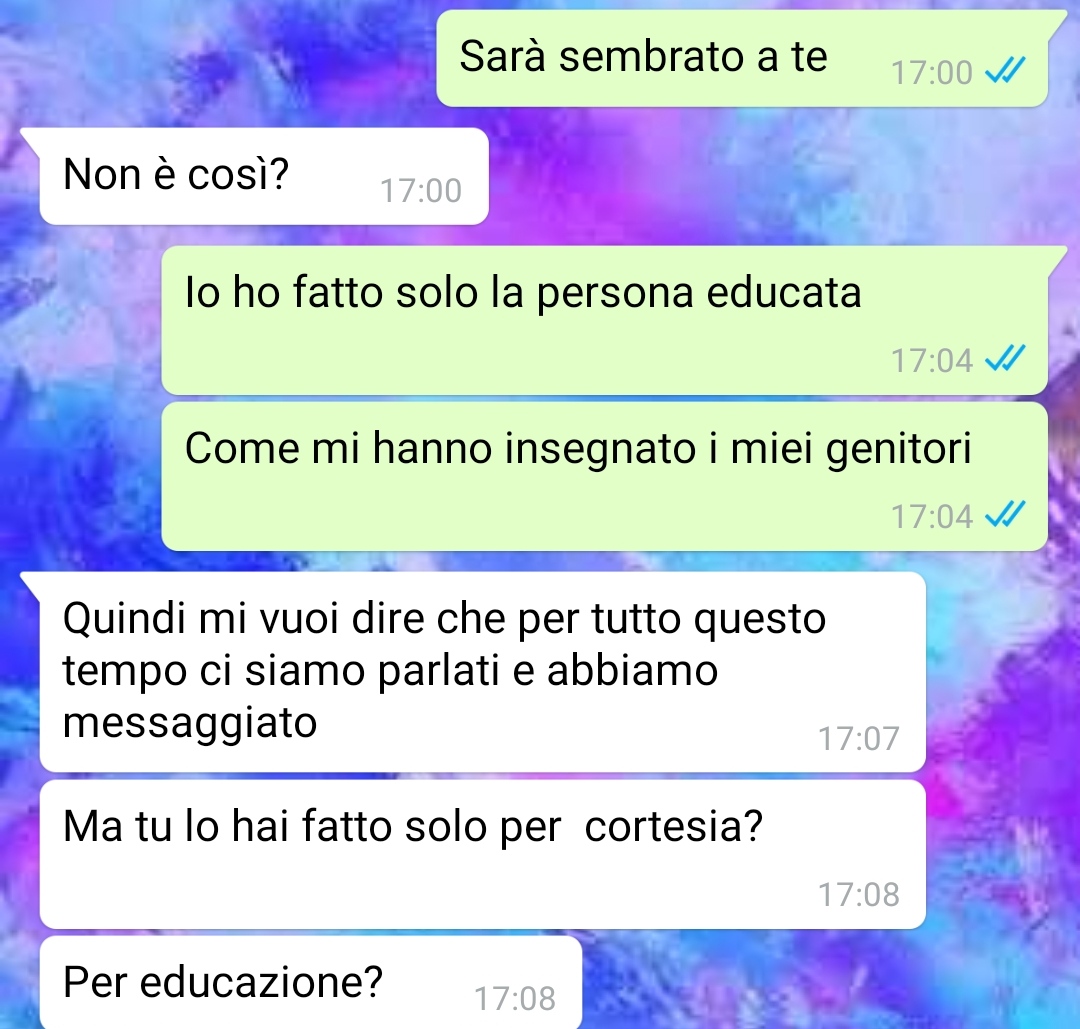This screenshot has width=1080, height=1029.
Task: Select the 'Non è così?' message
Action: (264, 176)
